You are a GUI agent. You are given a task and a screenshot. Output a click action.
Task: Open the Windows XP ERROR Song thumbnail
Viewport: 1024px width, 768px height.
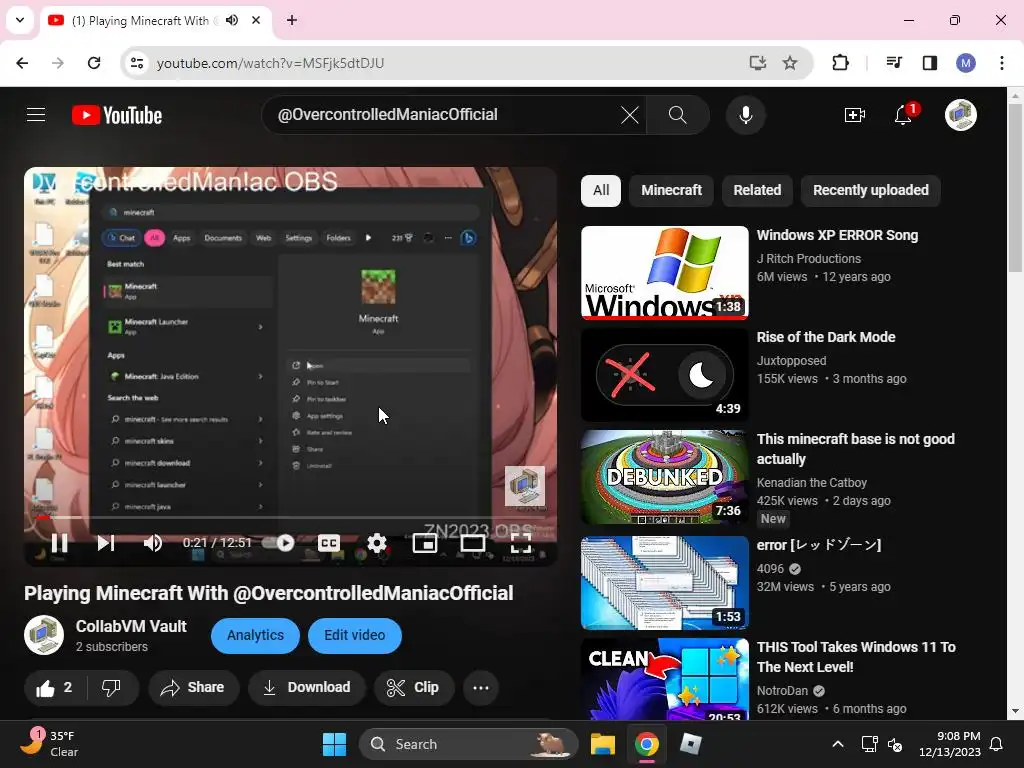click(665, 273)
